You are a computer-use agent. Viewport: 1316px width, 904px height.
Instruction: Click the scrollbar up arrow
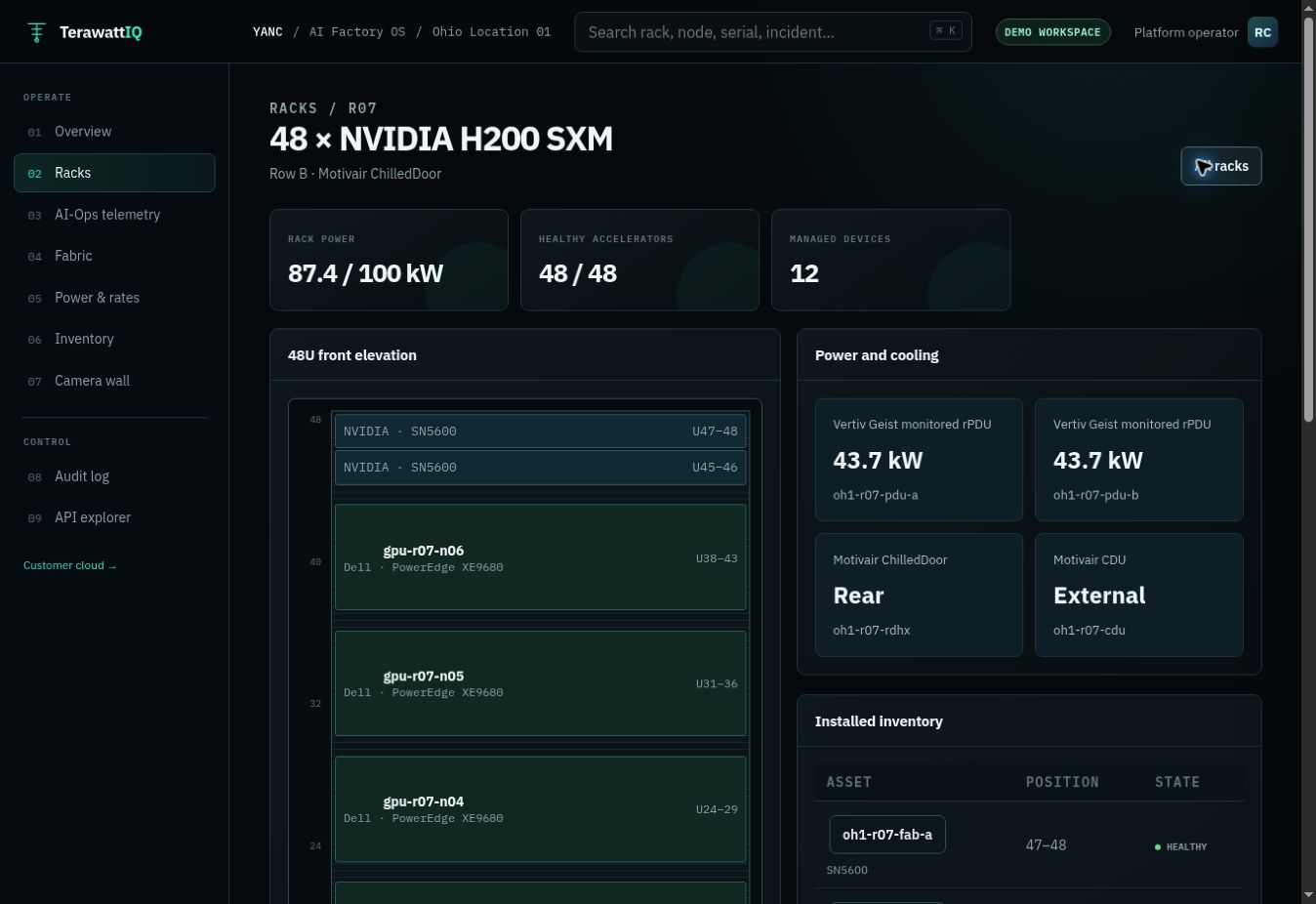pyautogui.click(x=1308, y=7)
